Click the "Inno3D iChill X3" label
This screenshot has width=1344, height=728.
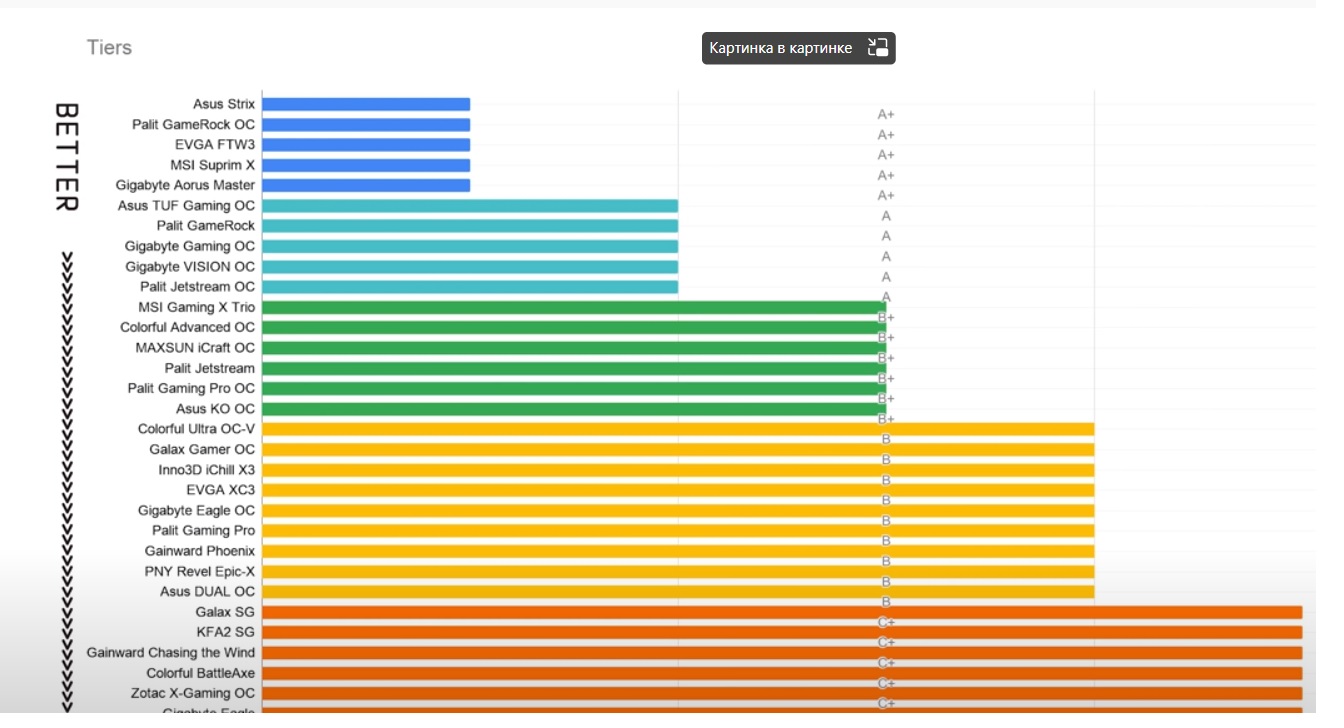pyautogui.click(x=206, y=470)
